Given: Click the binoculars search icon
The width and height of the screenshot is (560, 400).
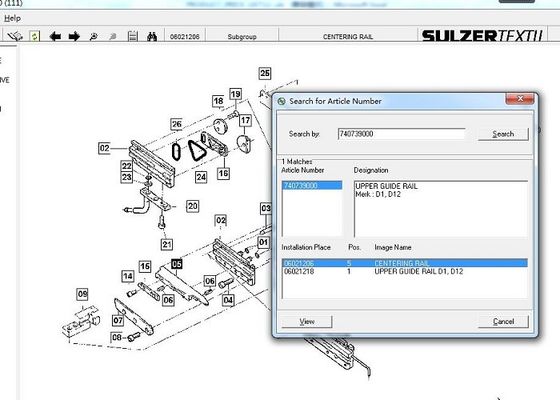Looking at the screenshot, I should (152, 36).
